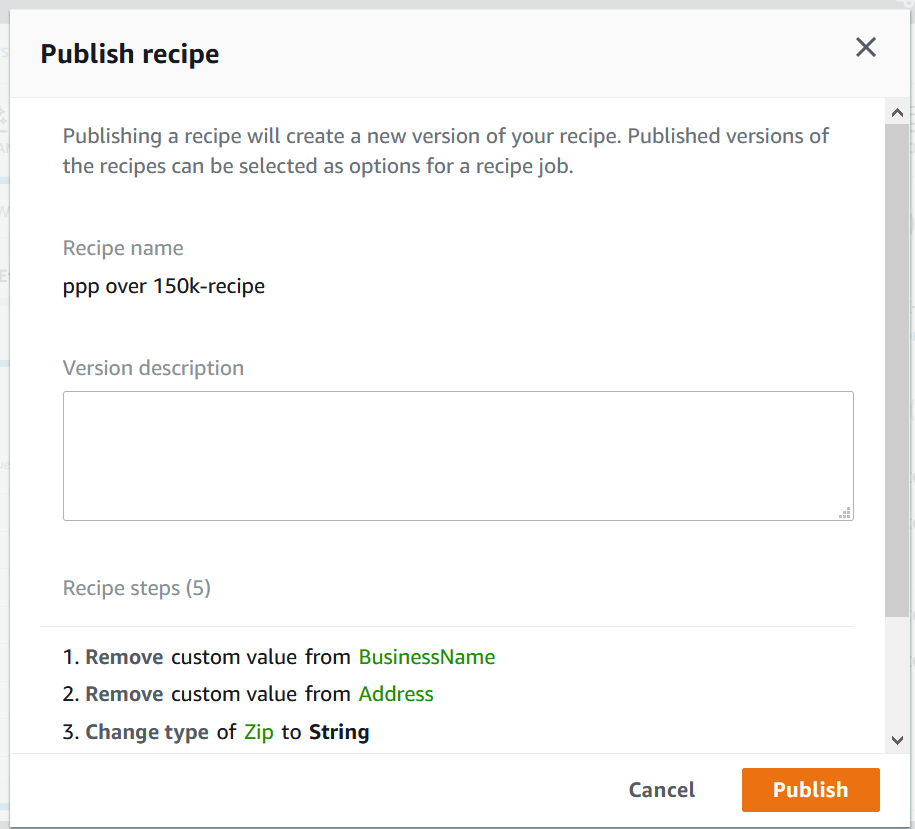The height and width of the screenshot is (829, 915).
Task: Click inside the Version description field
Action: [458, 455]
